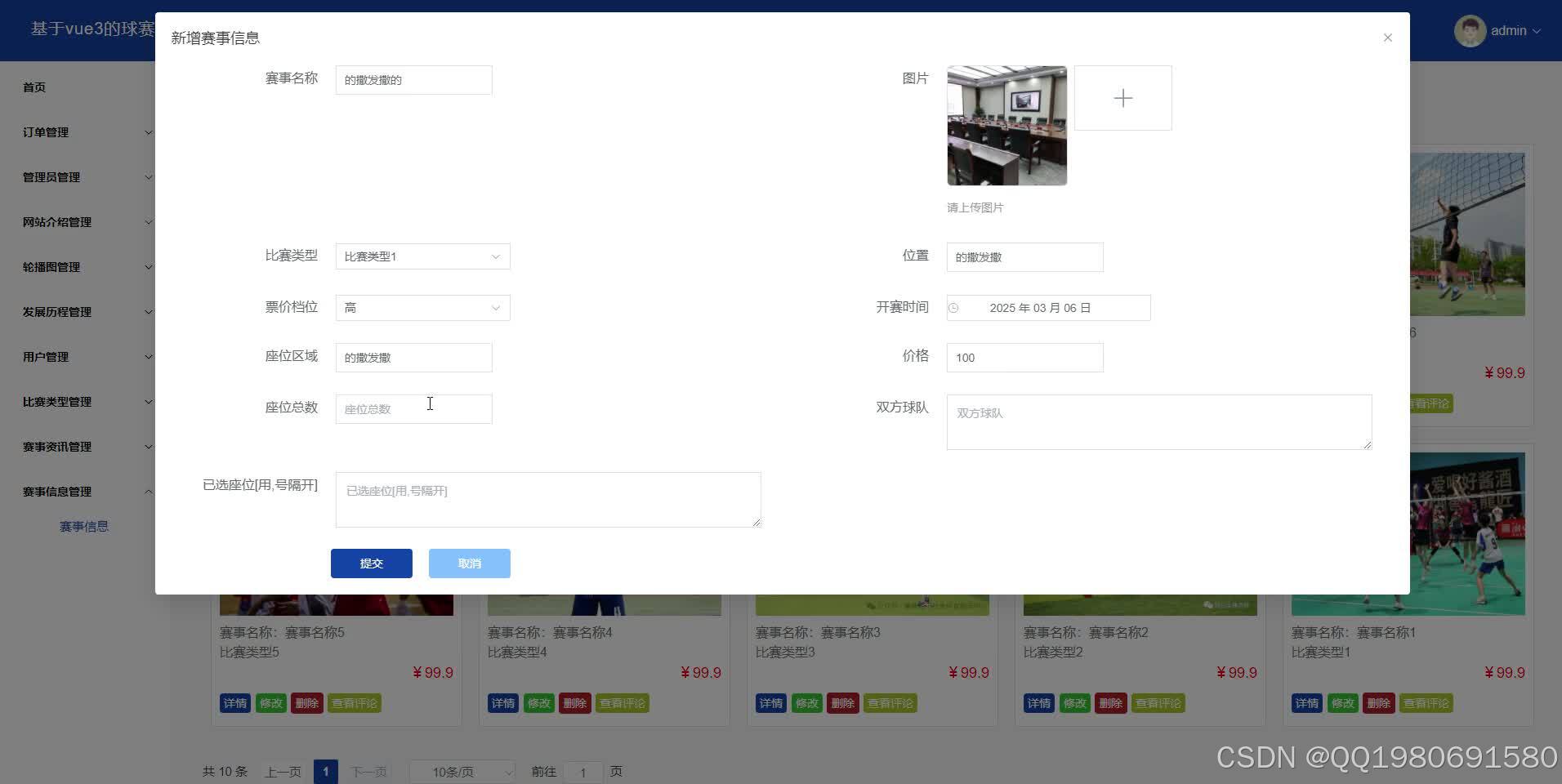Click 查看评论 on the 赛事名称1 card
The image size is (1562, 784).
tap(1426, 703)
